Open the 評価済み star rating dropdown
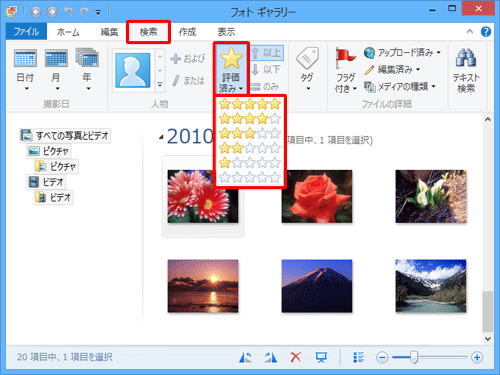The image size is (500, 375). coord(231,69)
